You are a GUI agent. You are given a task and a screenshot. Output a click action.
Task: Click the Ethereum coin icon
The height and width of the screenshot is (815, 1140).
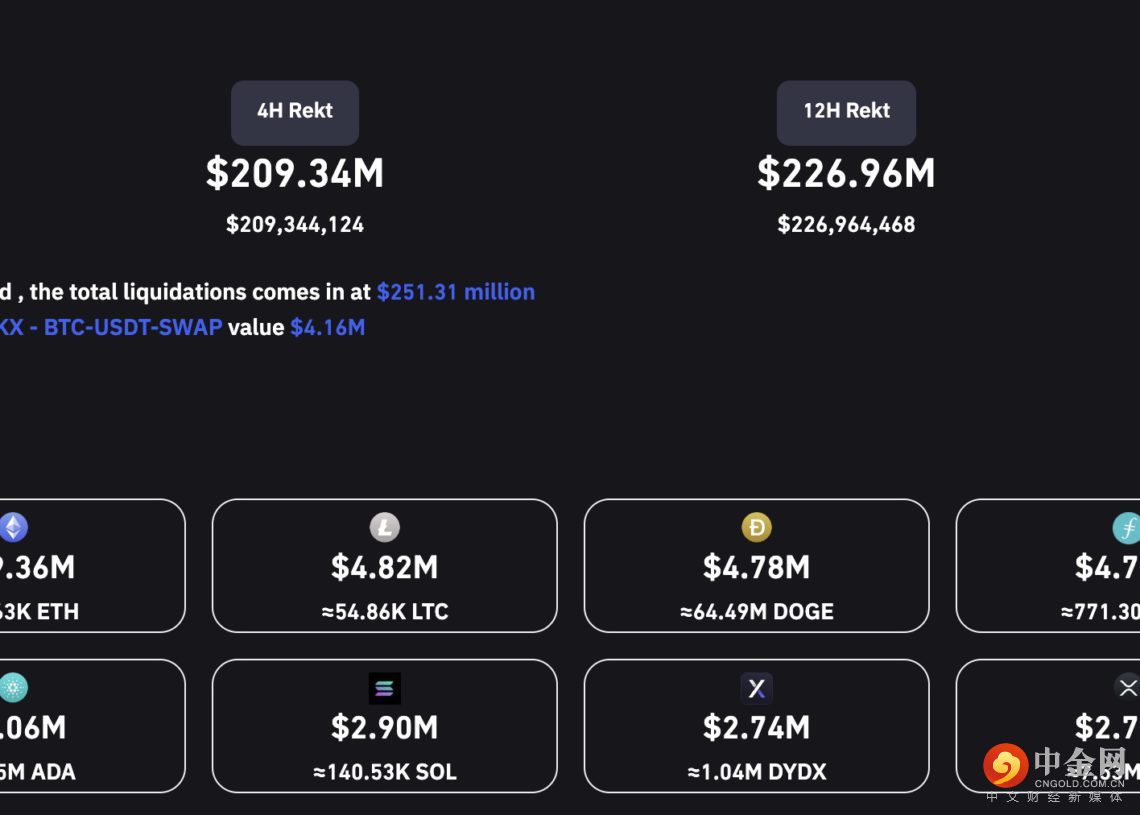13,527
